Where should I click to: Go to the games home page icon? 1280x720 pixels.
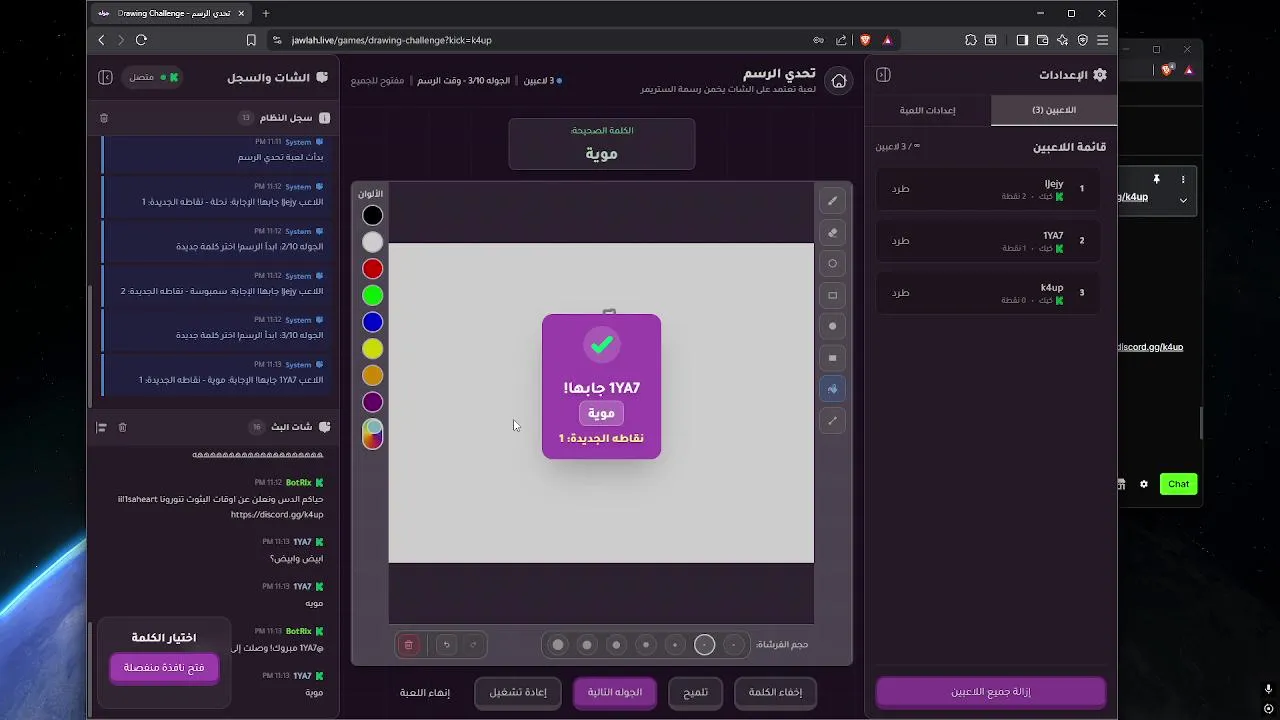[x=839, y=81]
